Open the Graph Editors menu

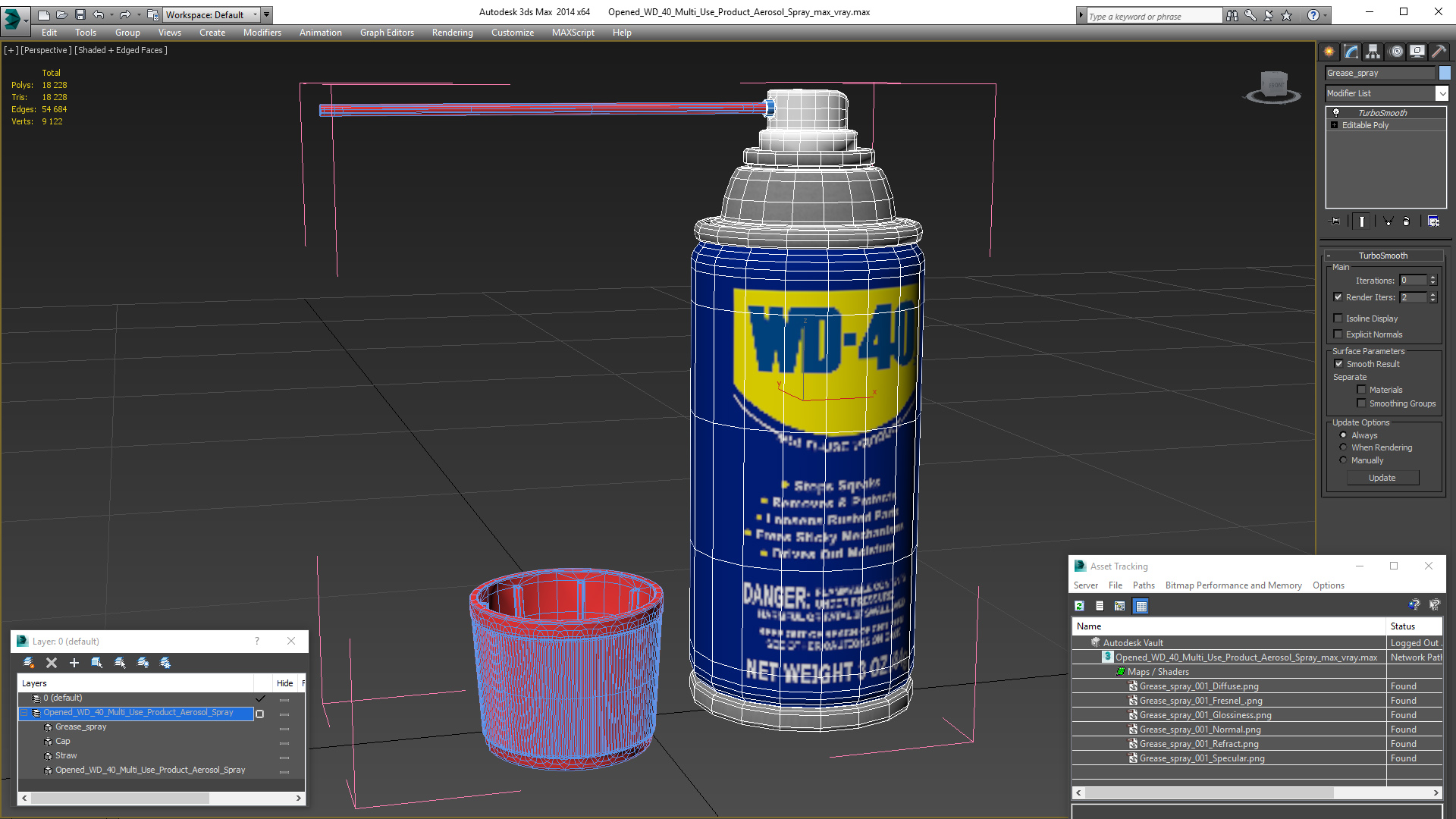point(387,33)
